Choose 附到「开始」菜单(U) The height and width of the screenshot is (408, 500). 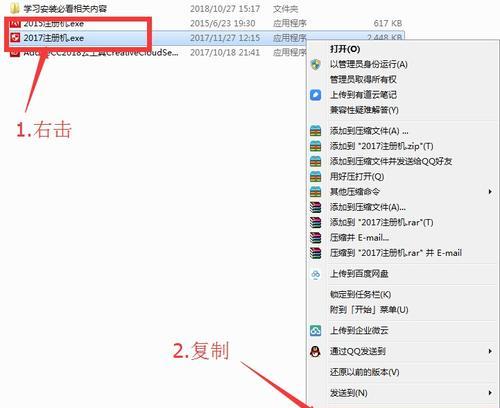click(x=369, y=310)
